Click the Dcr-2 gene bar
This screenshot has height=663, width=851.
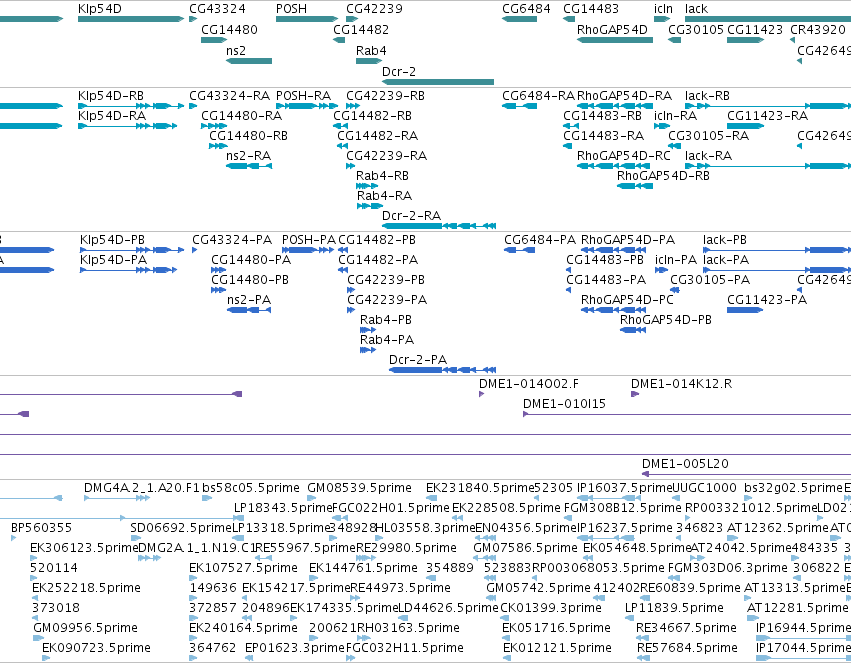click(438, 82)
